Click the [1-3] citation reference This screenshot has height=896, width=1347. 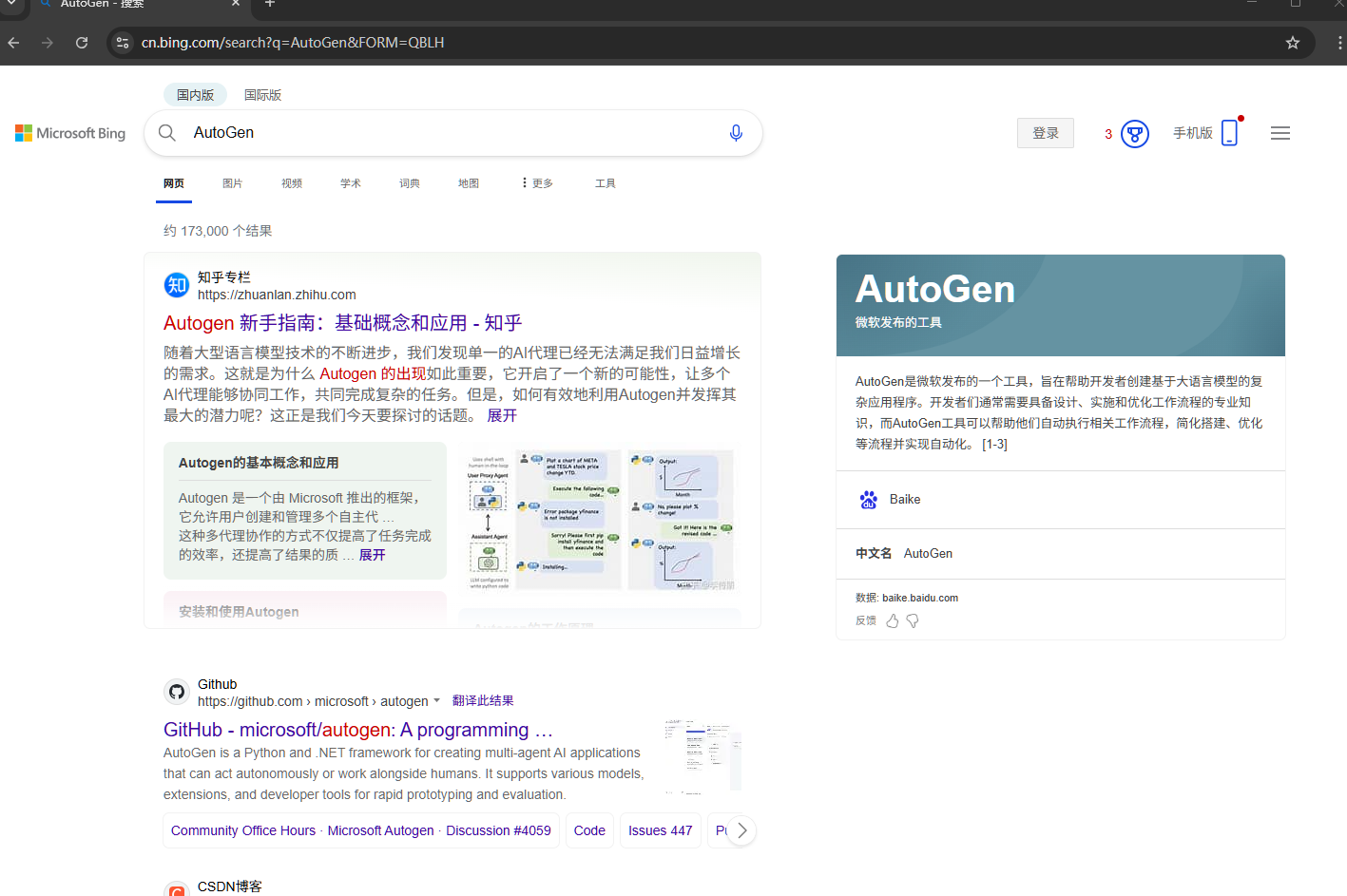click(994, 444)
